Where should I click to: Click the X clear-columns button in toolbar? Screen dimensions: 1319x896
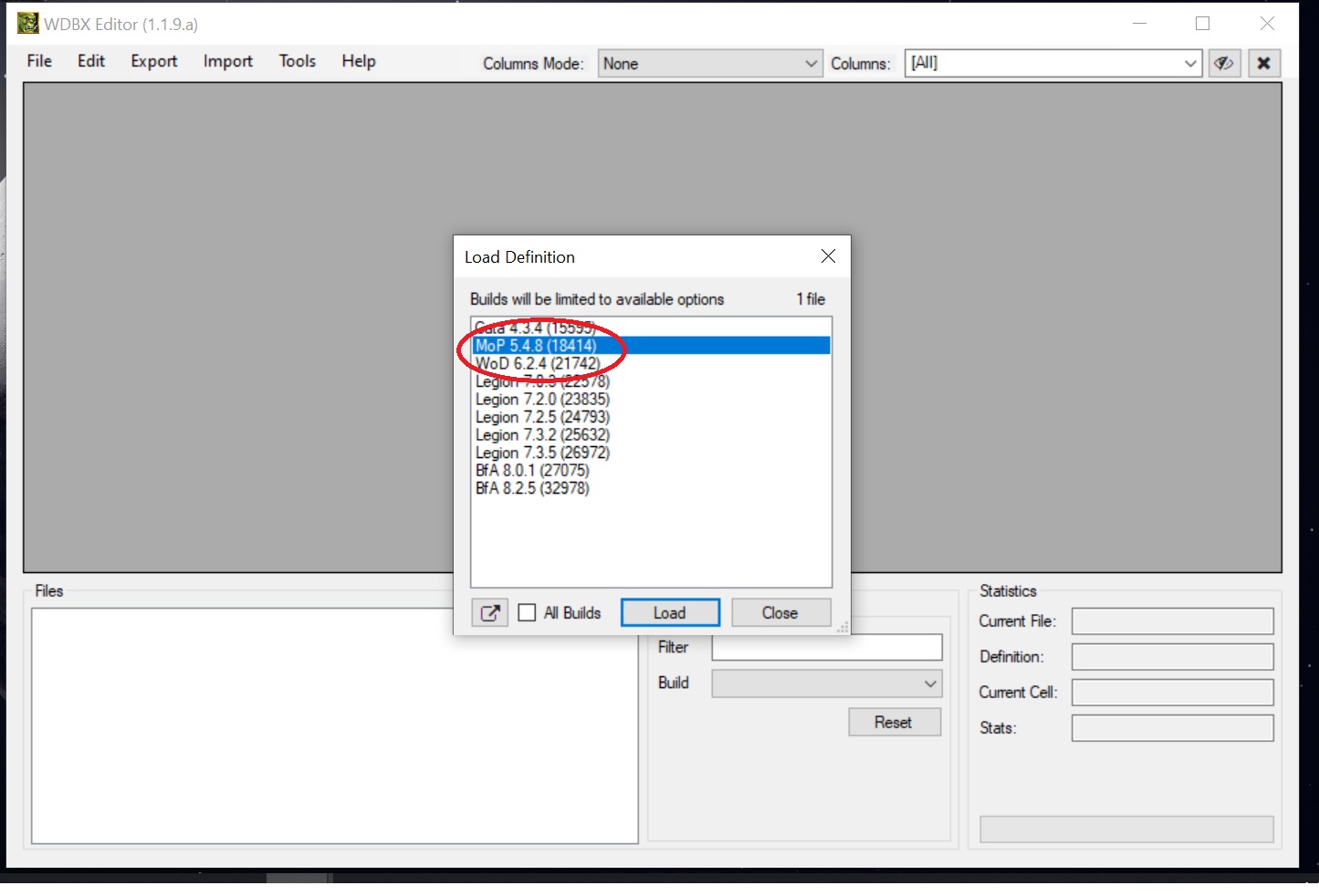pos(1264,63)
